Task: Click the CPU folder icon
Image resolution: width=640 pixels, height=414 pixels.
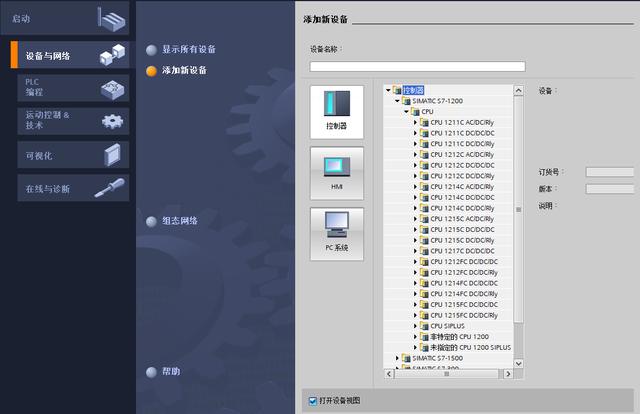Action: [415, 111]
